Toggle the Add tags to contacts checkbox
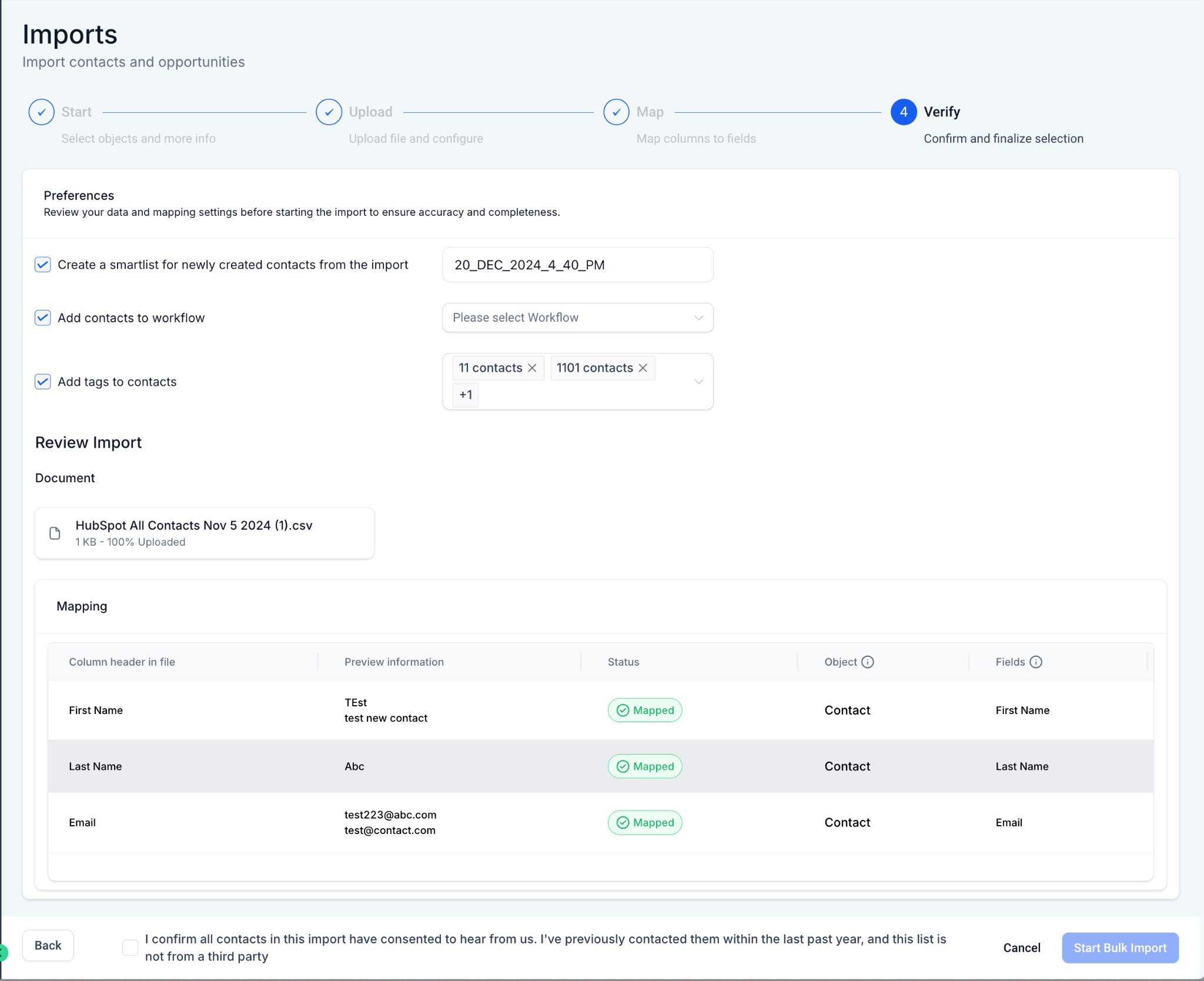1204x981 pixels. [x=43, y=382]
